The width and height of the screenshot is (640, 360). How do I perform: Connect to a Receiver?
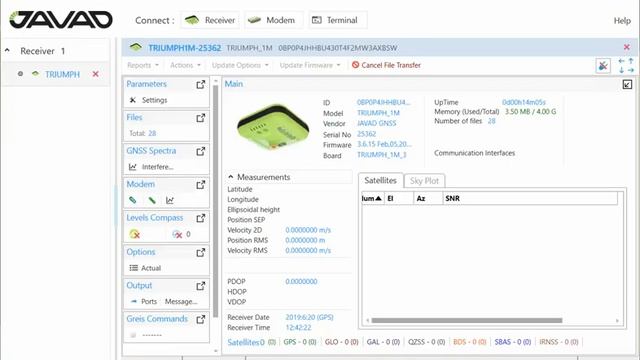click(210, 20)
